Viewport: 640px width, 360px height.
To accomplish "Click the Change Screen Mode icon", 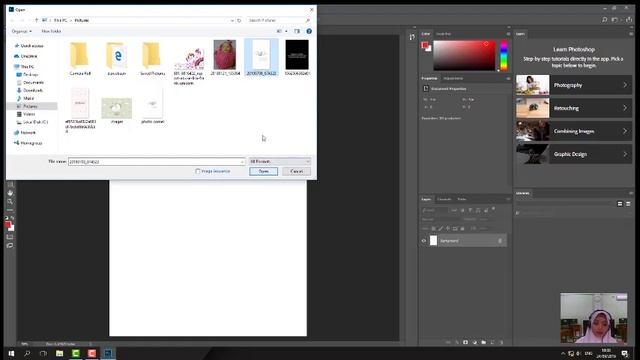I will [10, 245].
